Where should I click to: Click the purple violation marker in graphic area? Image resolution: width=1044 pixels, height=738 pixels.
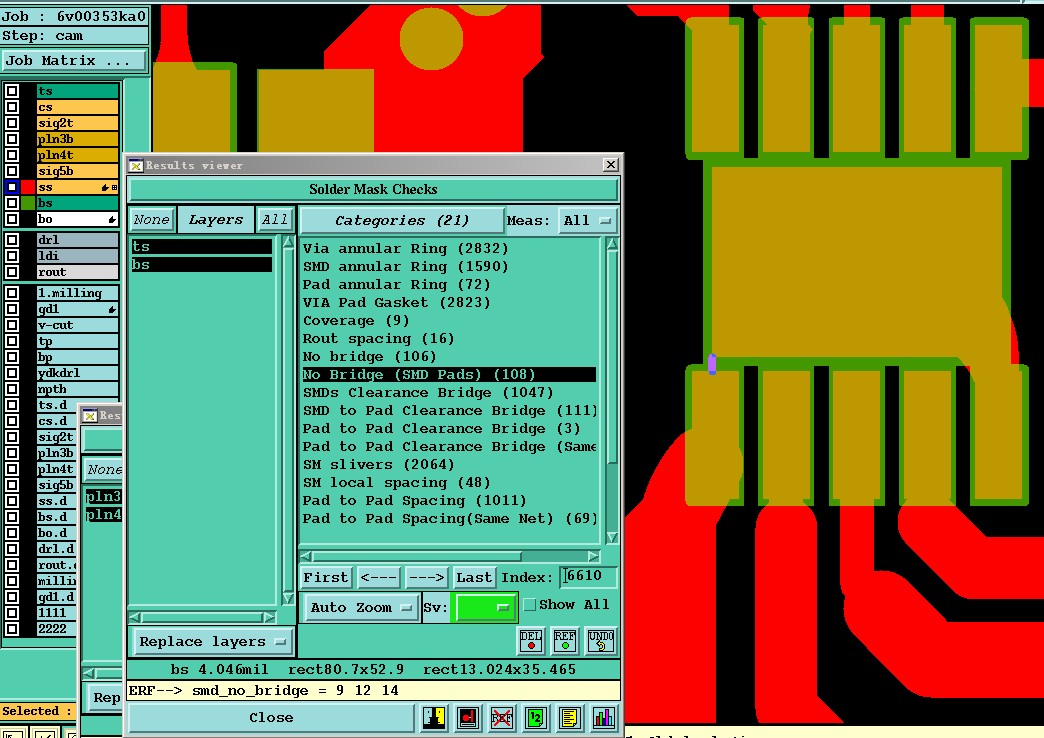click(x=712, y=364)
